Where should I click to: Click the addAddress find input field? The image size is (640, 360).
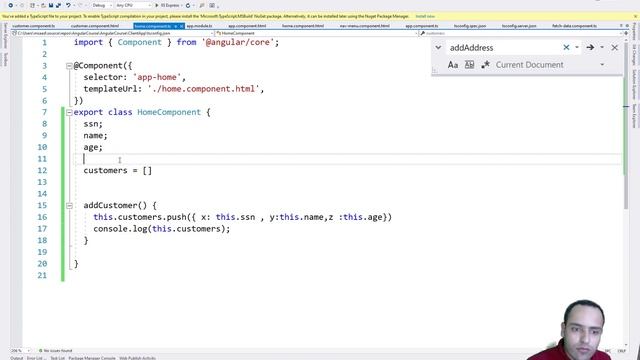[504, 48]
